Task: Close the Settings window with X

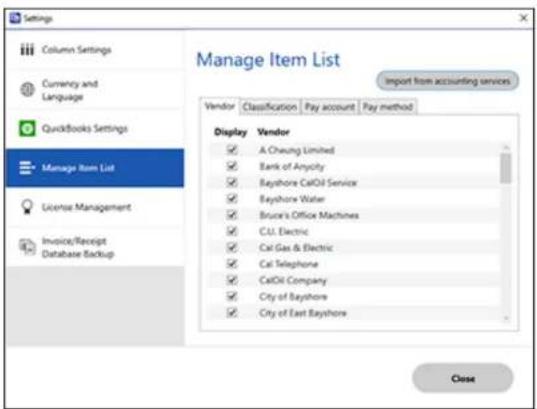Action: 524,18
